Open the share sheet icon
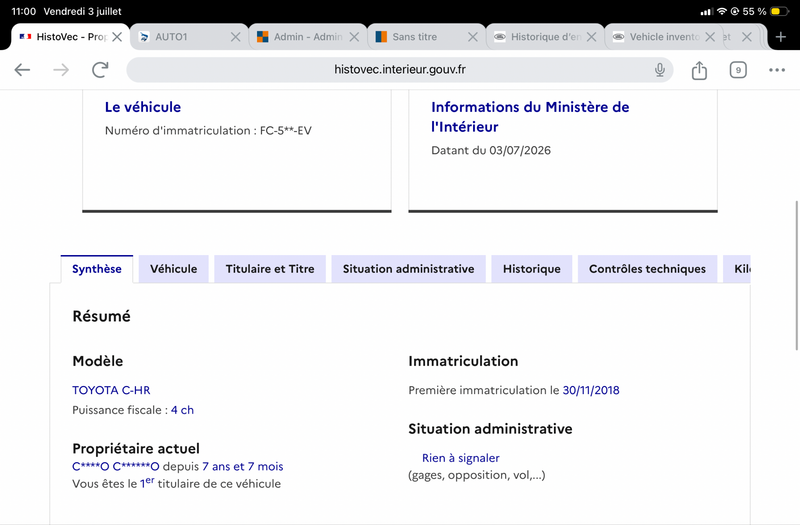800x525 pixels. point(699,70)
